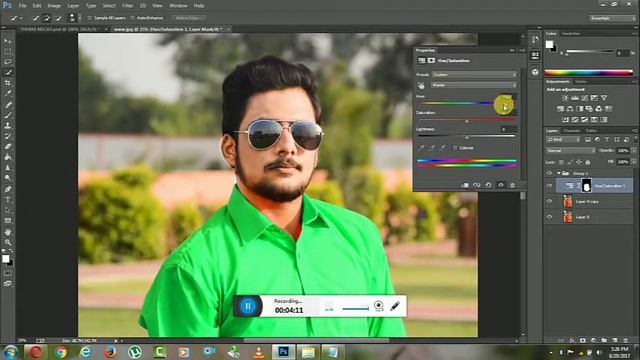Select the Quick Selection tool in toolbox
Screen dimensions: 640x360
[x=8, y=72]
